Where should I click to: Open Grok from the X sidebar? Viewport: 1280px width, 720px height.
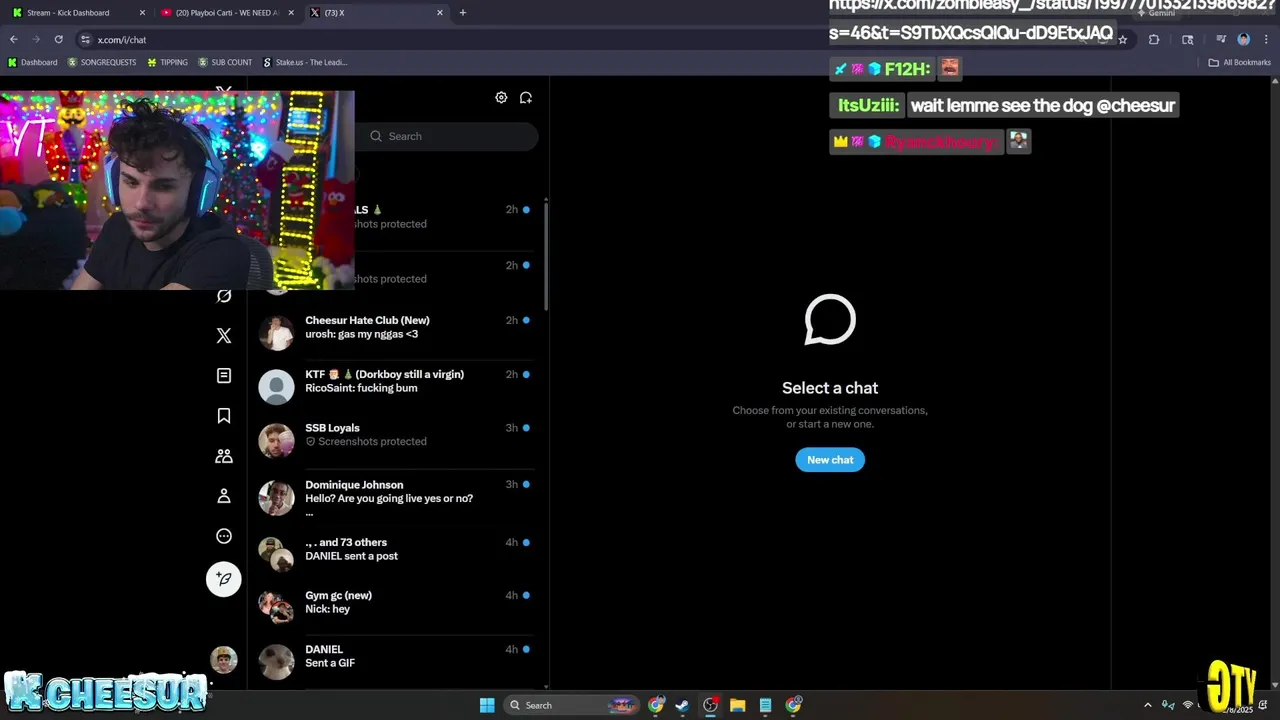[x=224, y=296]
